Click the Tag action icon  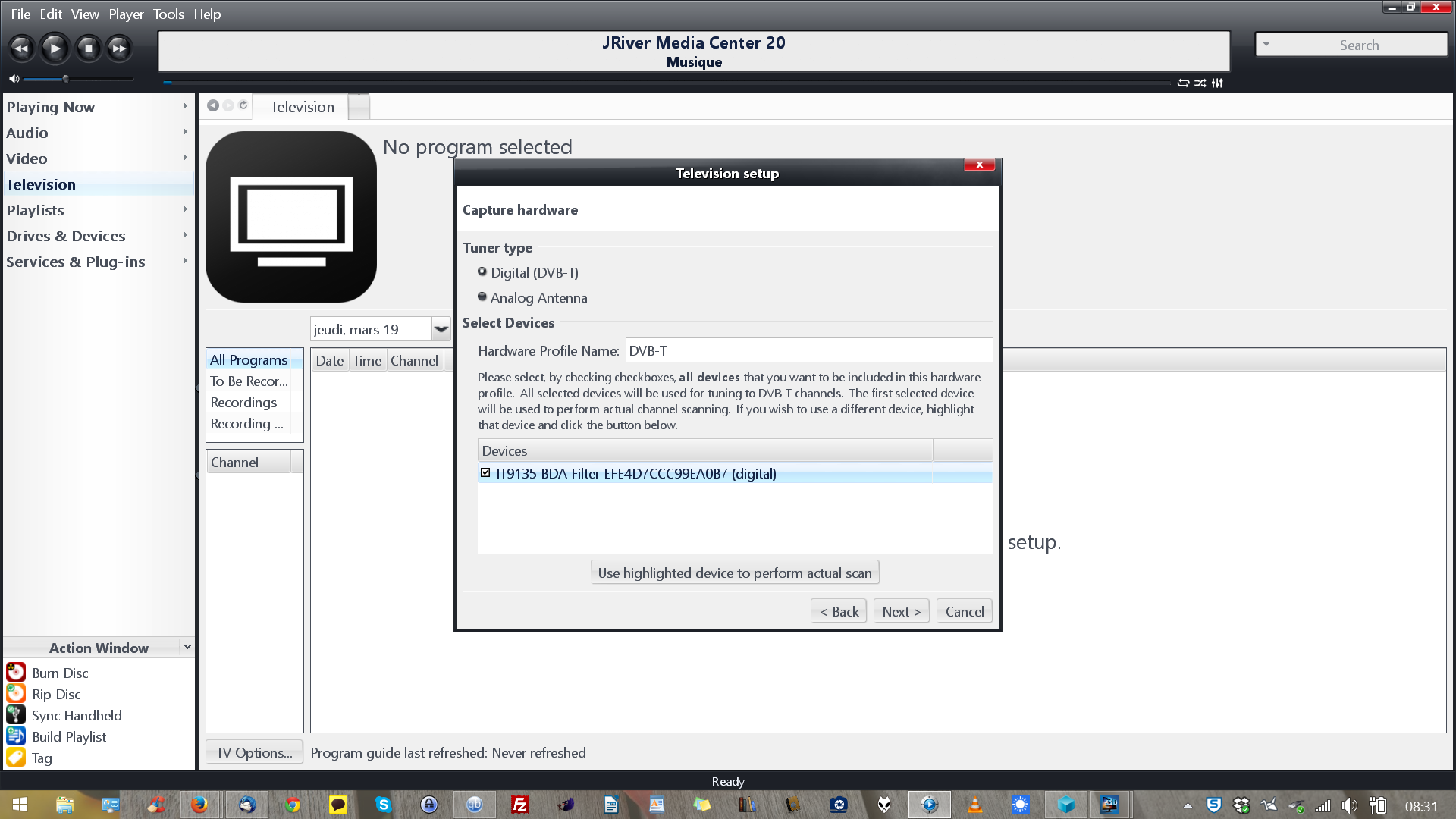coord(16,757)
